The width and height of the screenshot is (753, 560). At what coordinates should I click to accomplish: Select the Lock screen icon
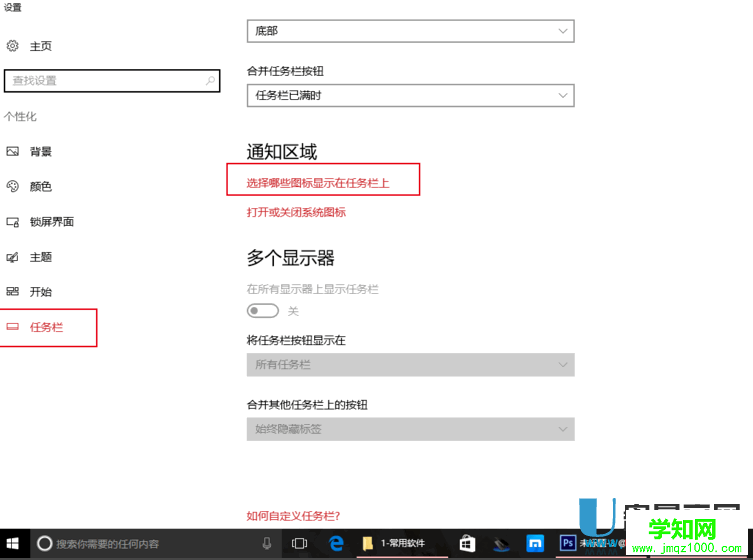point(12,222)
